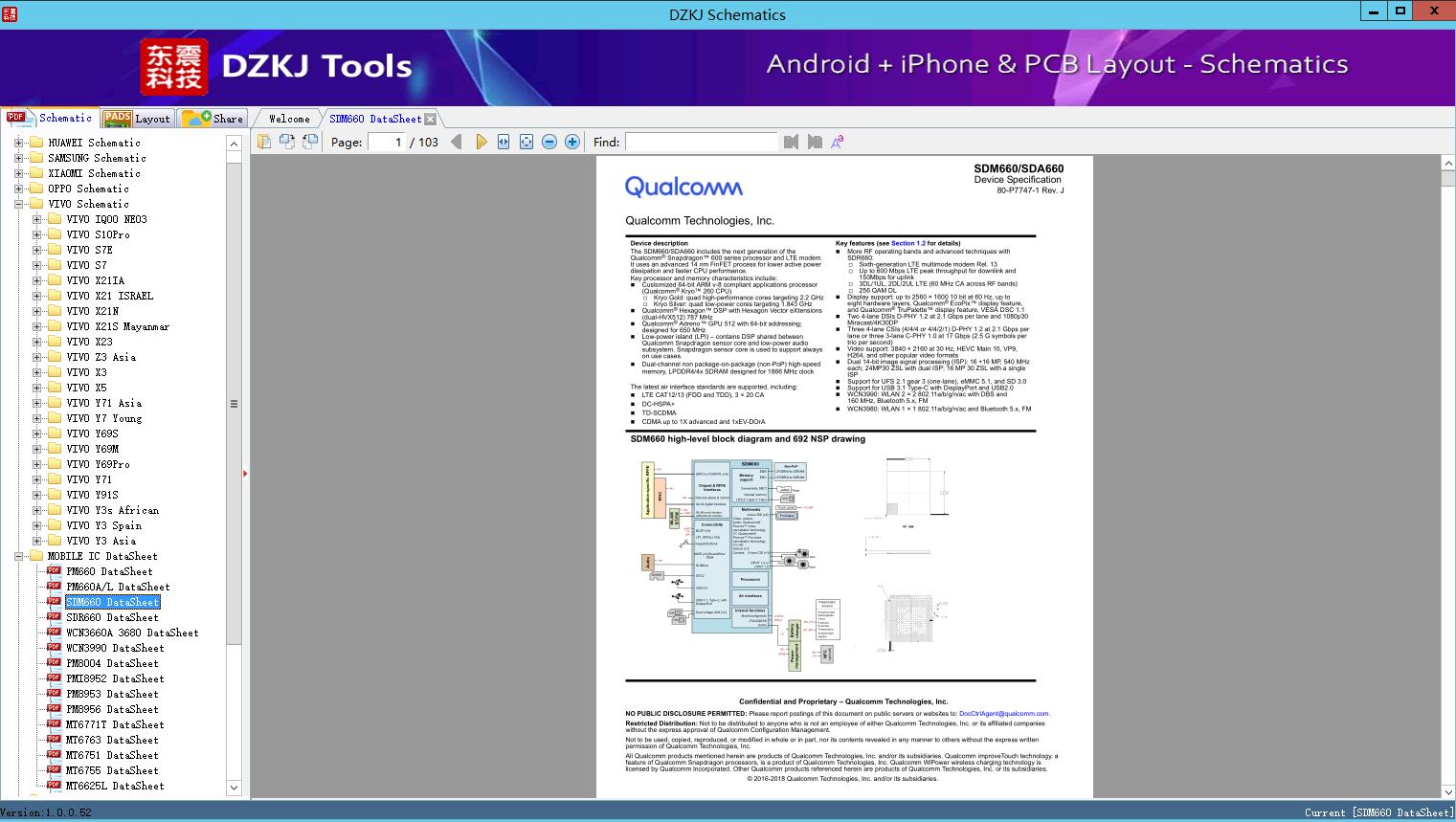Open PM660A/L DataSheet

(x=118, y=587)
